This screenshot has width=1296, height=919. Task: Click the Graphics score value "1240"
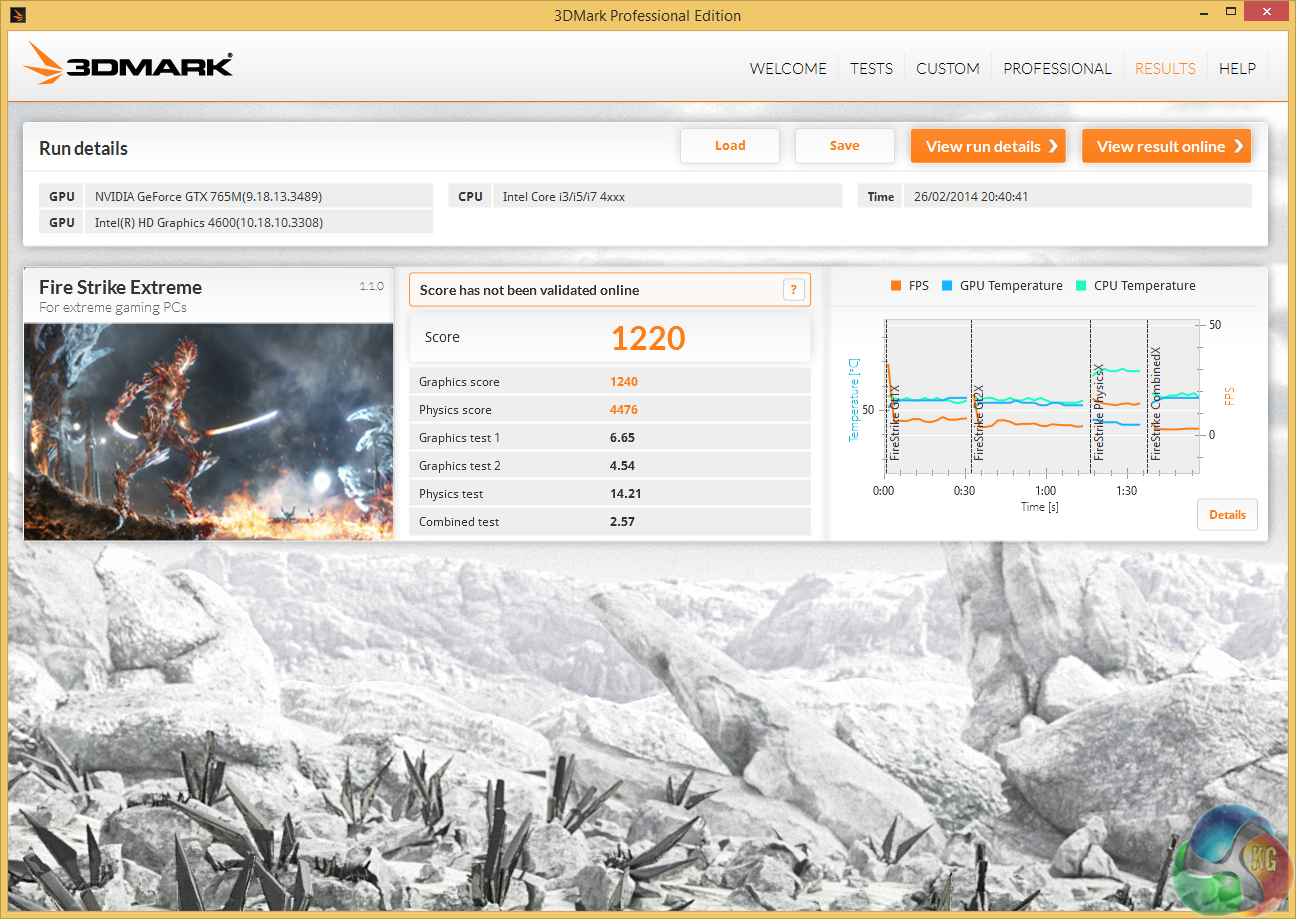coord(624,382)
